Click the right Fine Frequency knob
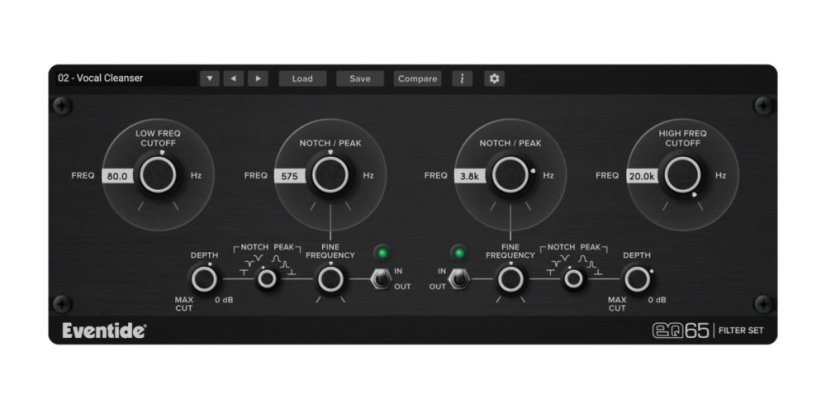The image size is (826, 409). [x=510, y=279]
